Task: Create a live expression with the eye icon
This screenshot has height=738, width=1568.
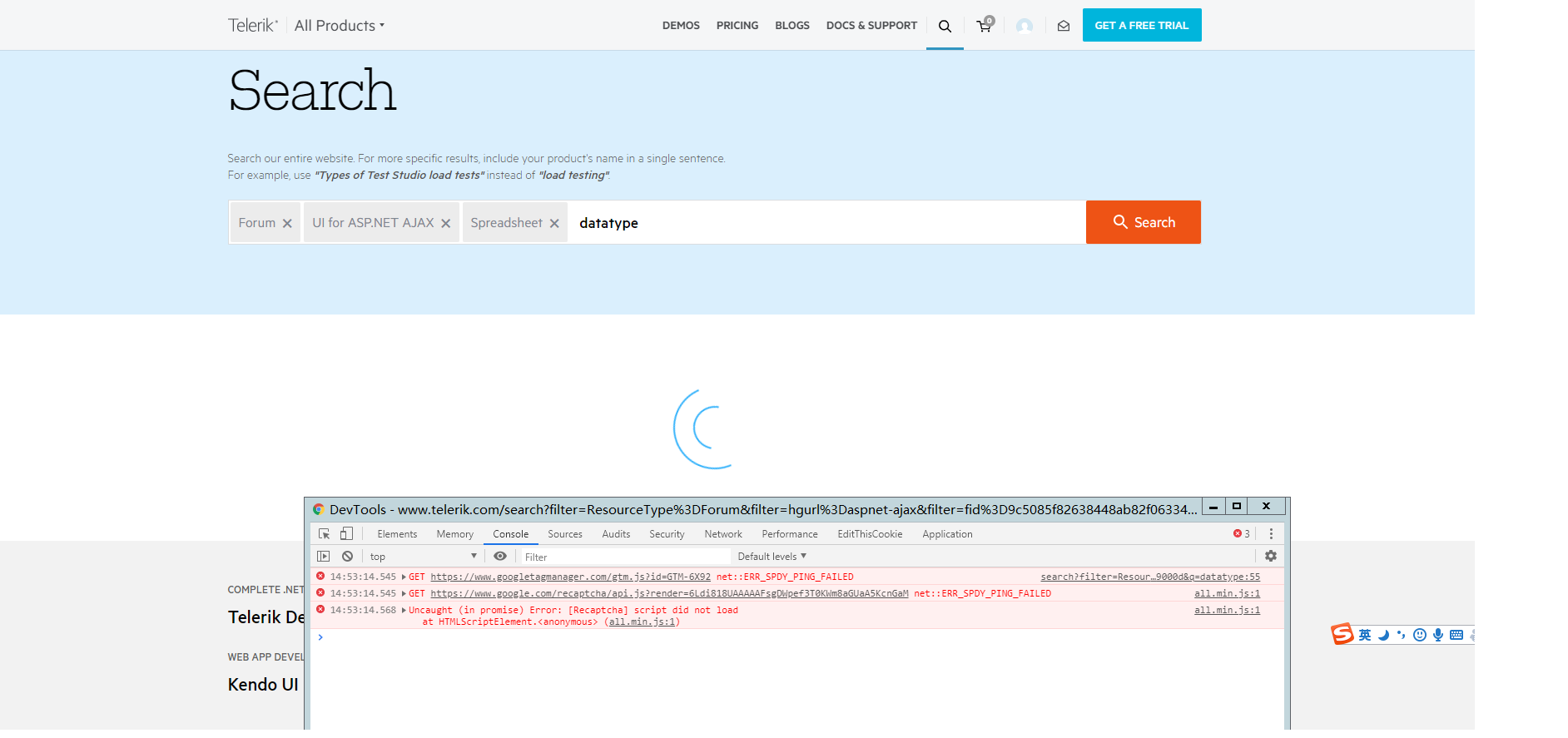Action: pyautogui.click(x=500, y=557)
